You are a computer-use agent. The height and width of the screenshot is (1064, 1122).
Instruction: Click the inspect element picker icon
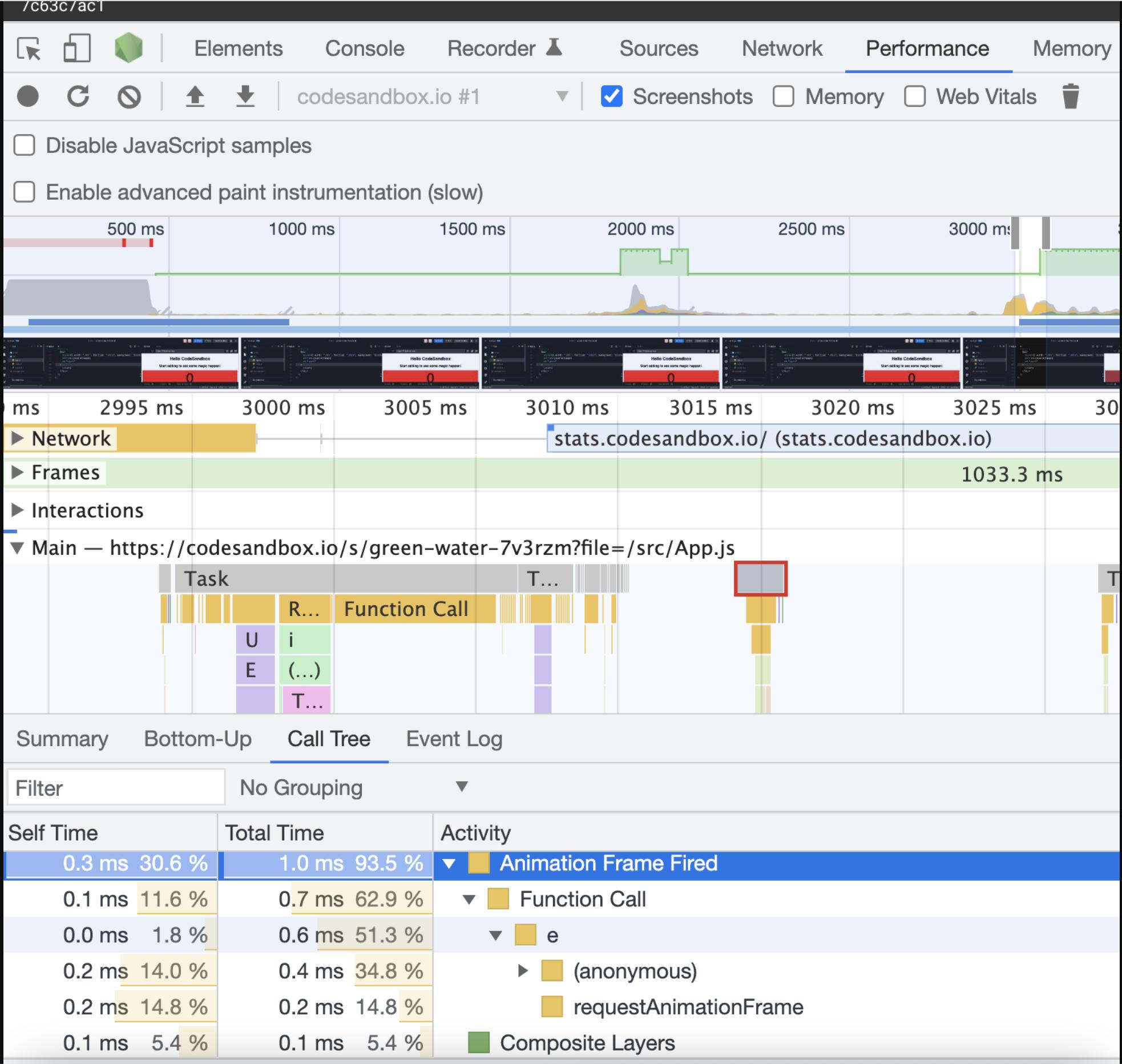coord(29,49)
